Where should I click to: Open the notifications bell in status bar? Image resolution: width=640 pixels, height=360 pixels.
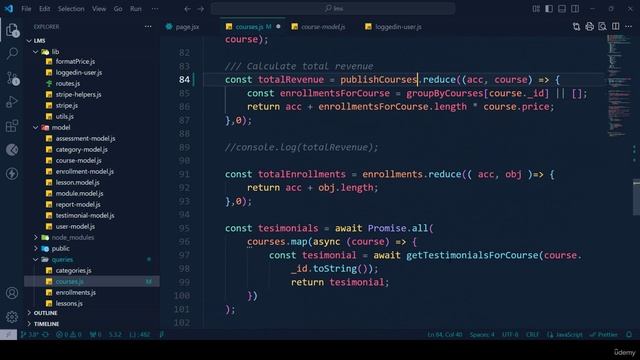click(629, 334)
